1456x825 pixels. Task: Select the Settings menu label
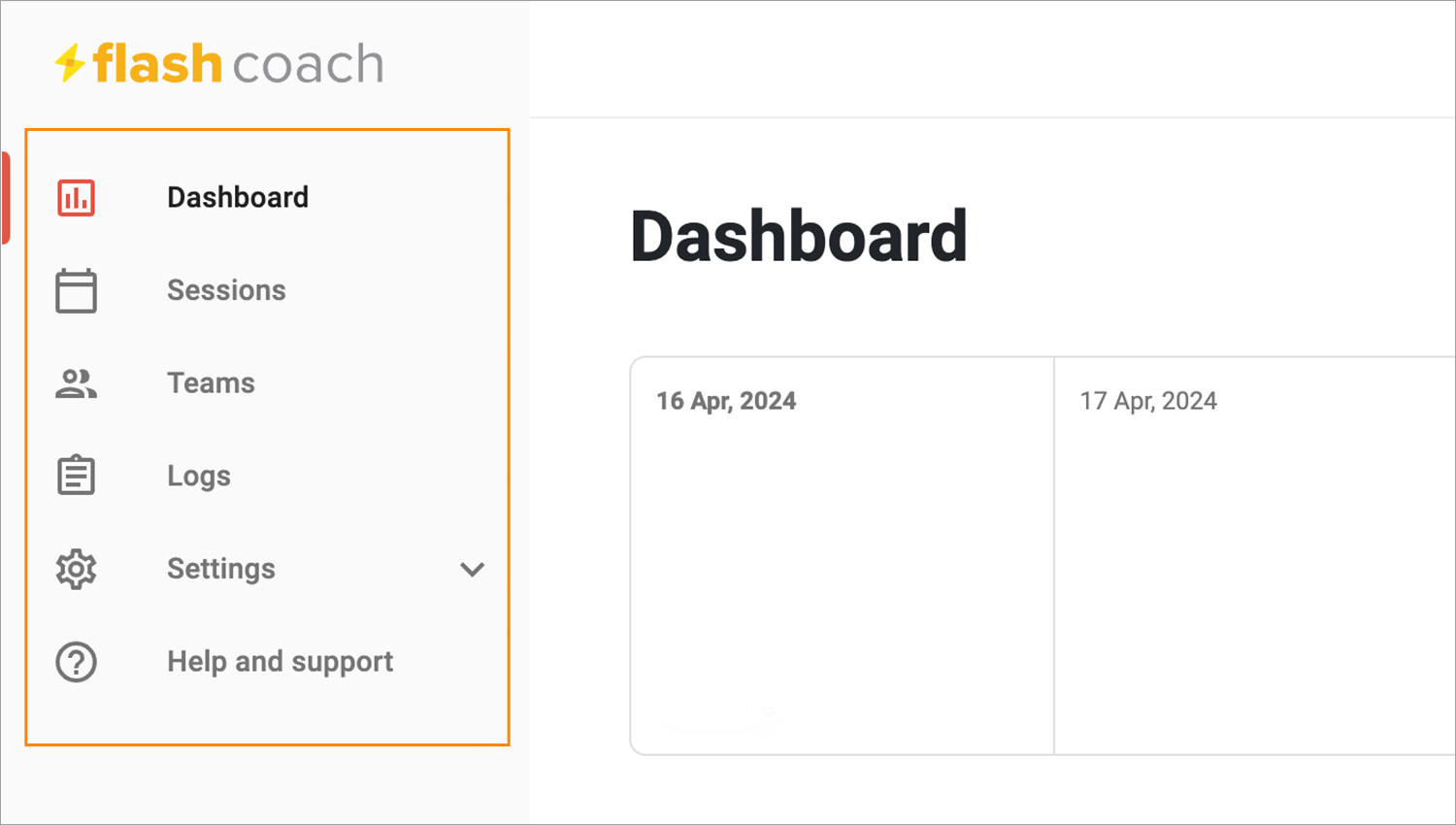tap(221, 570)
